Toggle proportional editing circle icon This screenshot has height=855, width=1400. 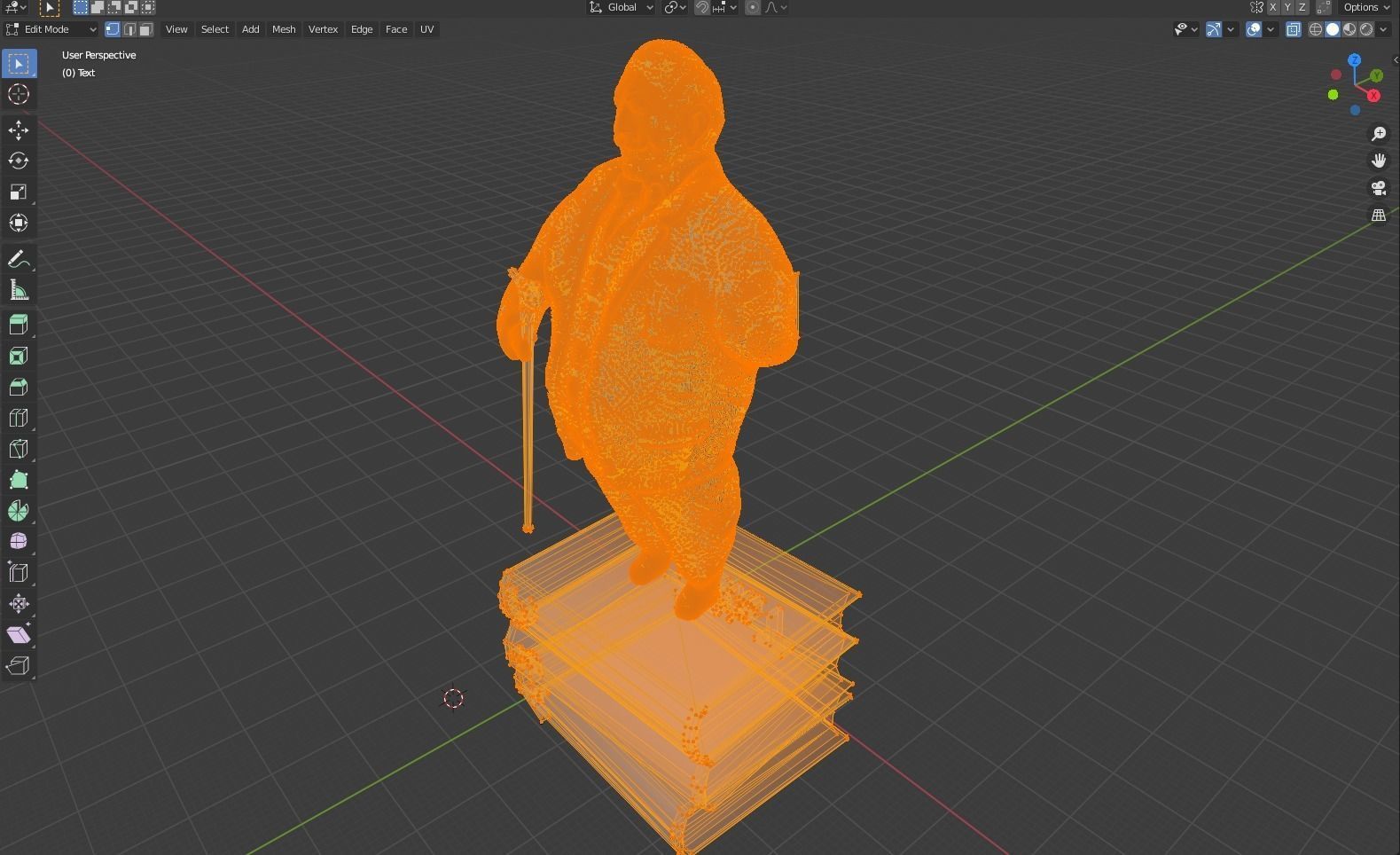point(753,7)
